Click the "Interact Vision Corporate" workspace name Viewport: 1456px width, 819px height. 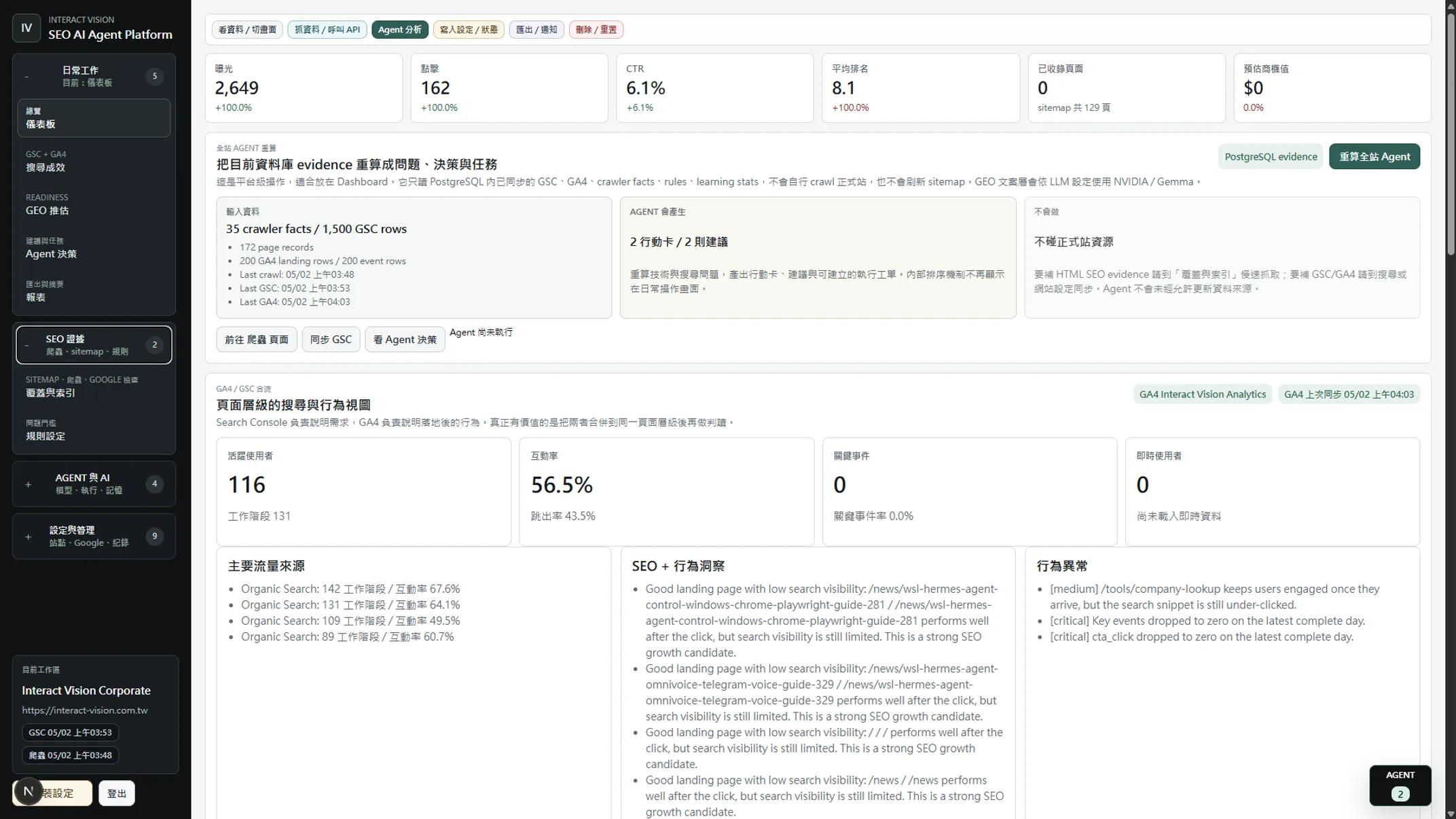86,691
